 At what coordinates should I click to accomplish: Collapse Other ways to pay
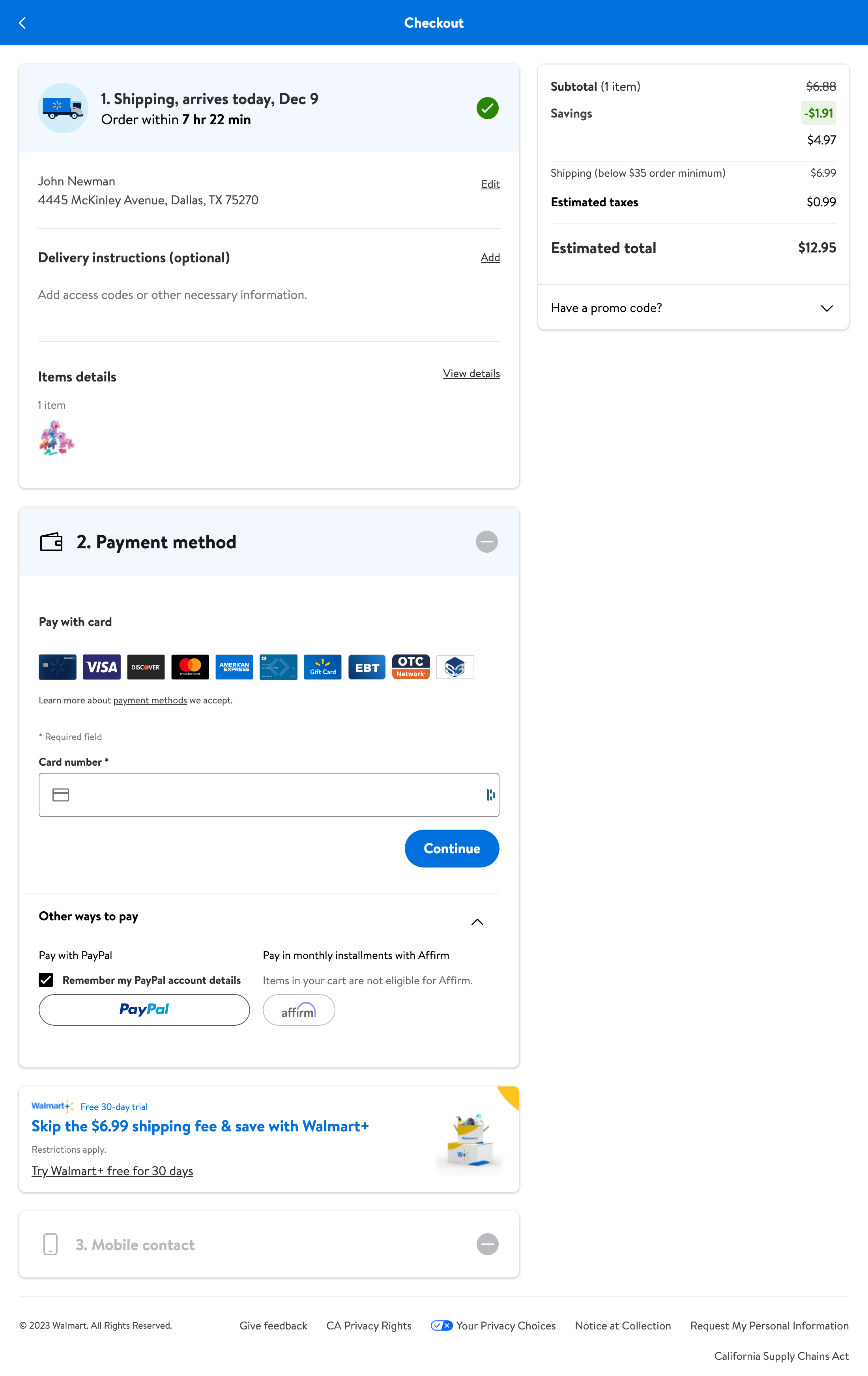pos(477,921)
